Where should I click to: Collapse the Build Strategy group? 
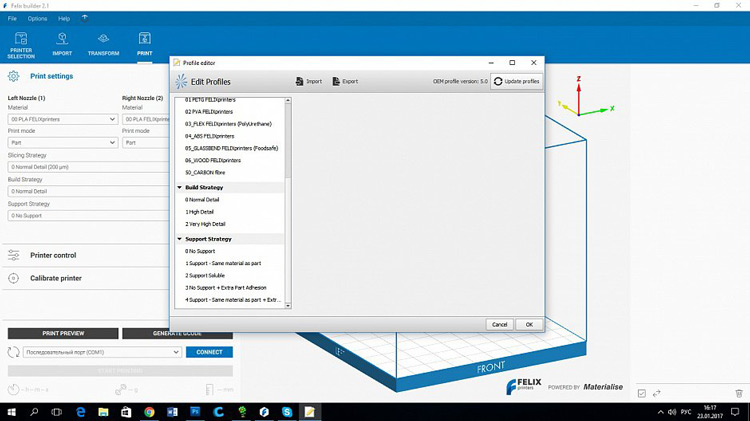coord(179,188)
